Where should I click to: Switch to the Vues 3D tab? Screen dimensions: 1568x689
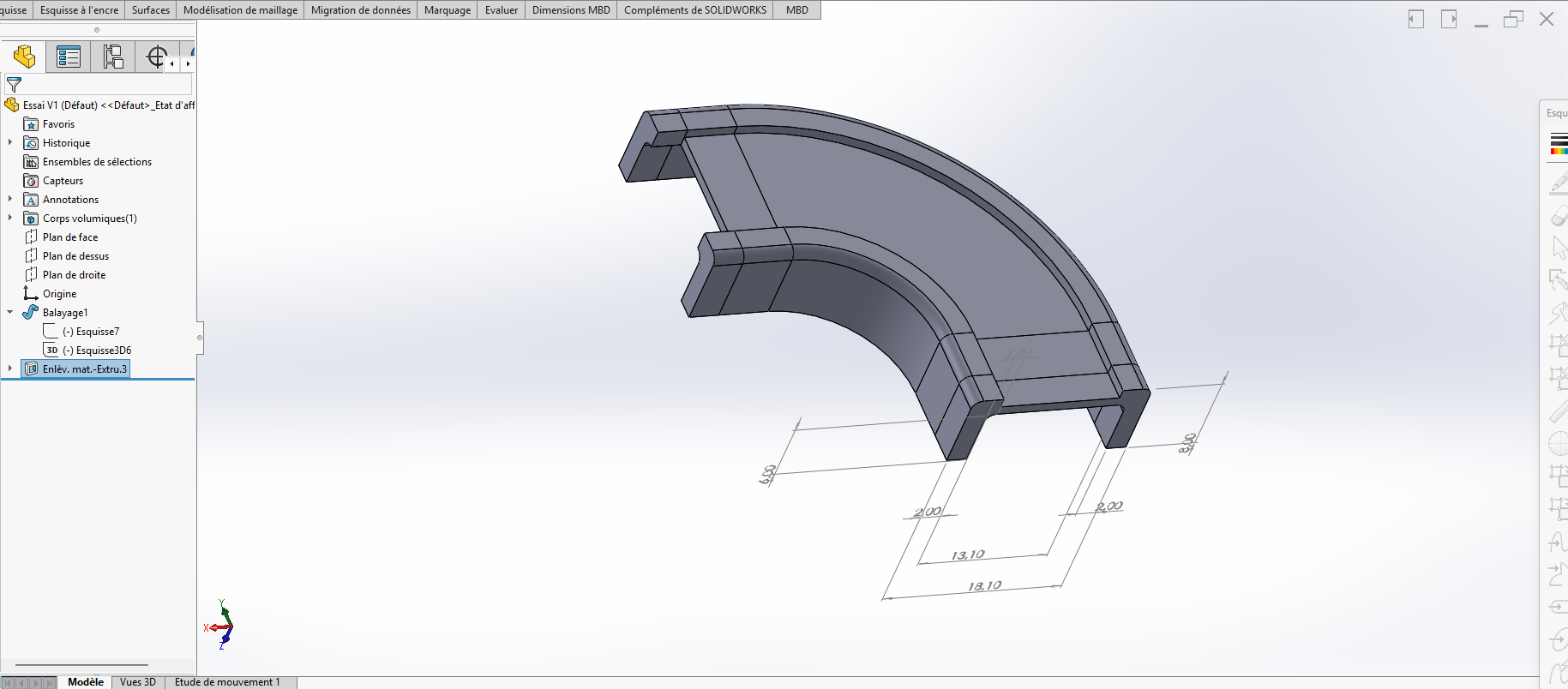click(138, 682)
